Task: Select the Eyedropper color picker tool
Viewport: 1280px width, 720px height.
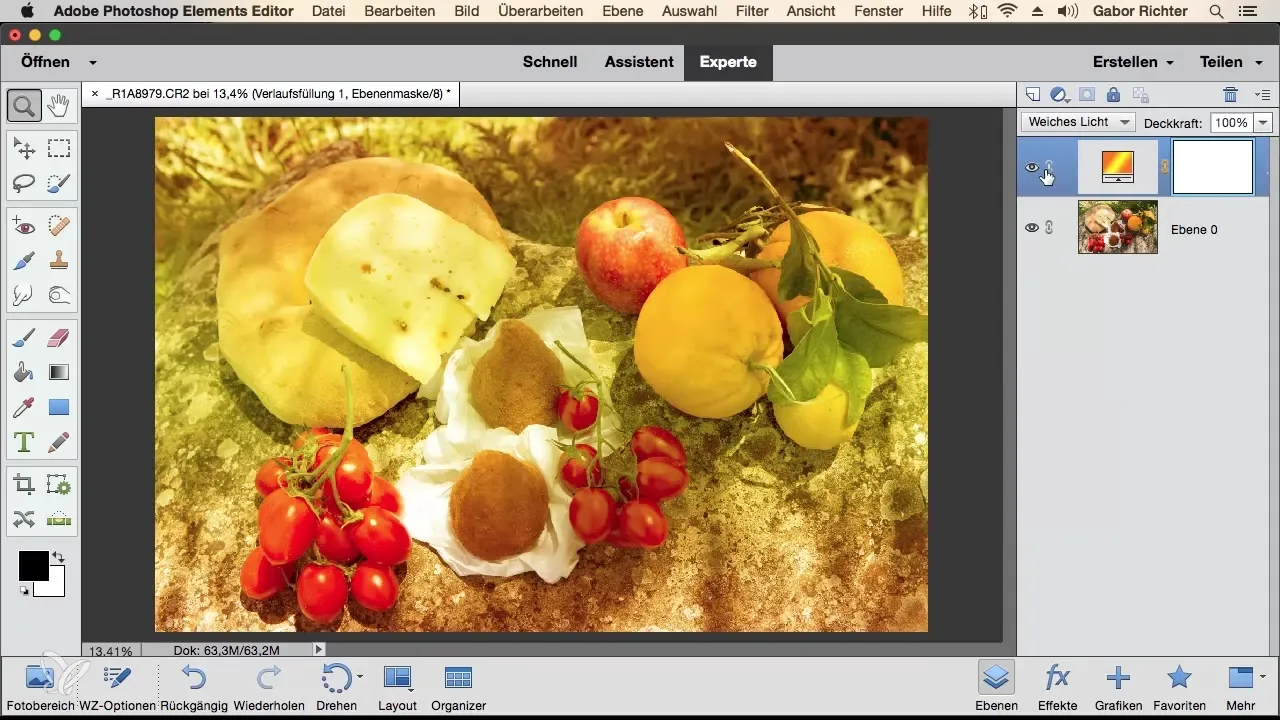Action: [x=24, y=407]
